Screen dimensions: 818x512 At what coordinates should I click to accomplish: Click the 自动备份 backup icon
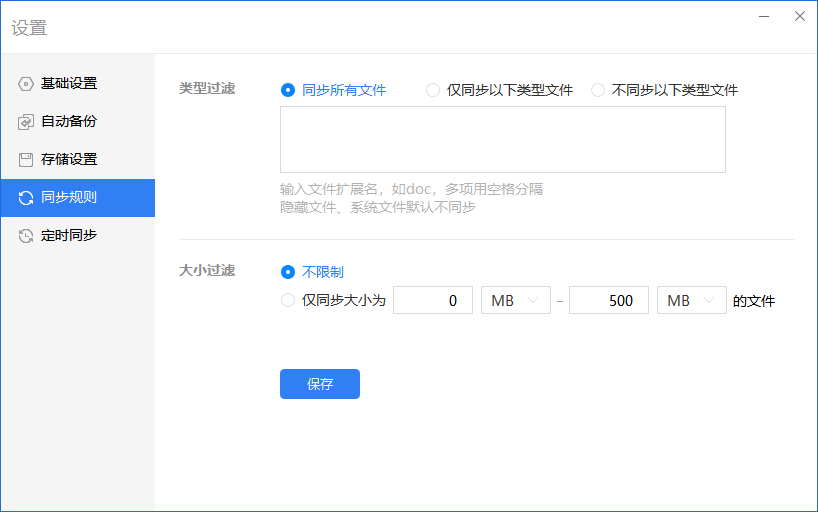(26, 122)
